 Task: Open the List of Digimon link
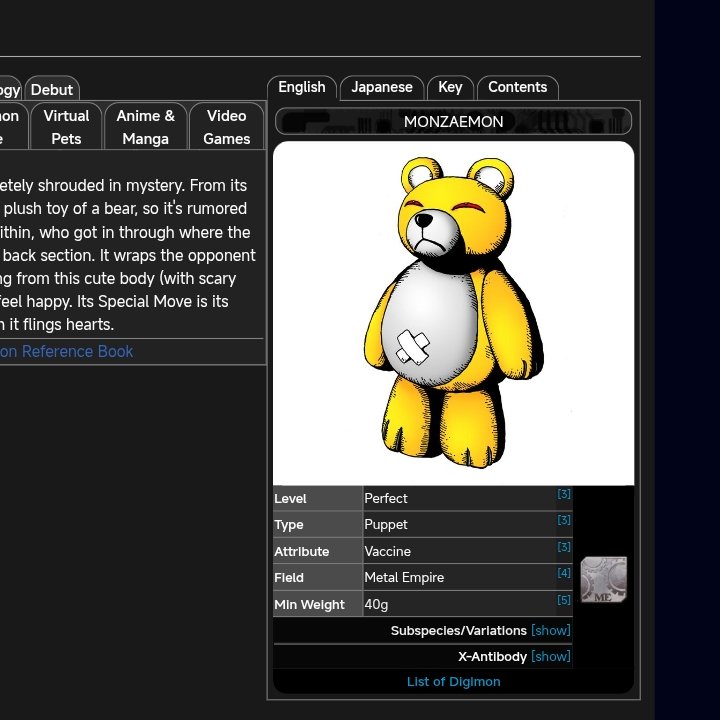click(454, 682)
